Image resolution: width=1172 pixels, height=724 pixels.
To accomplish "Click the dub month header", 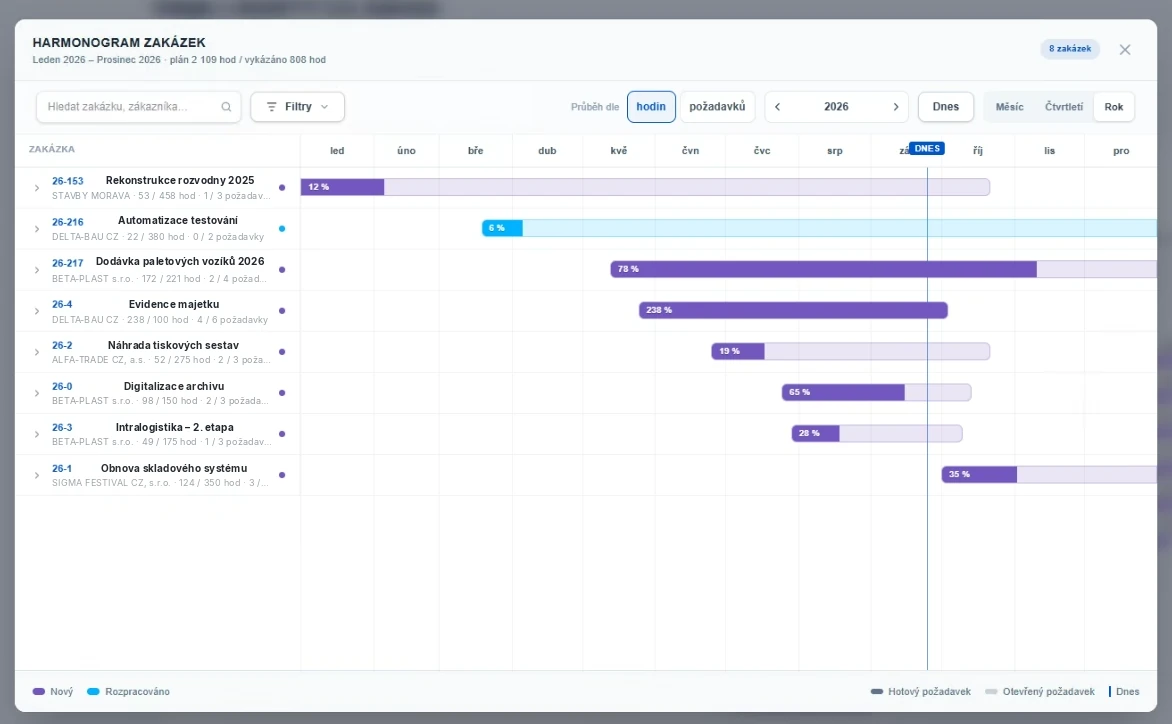I will [x=547, y=151].
